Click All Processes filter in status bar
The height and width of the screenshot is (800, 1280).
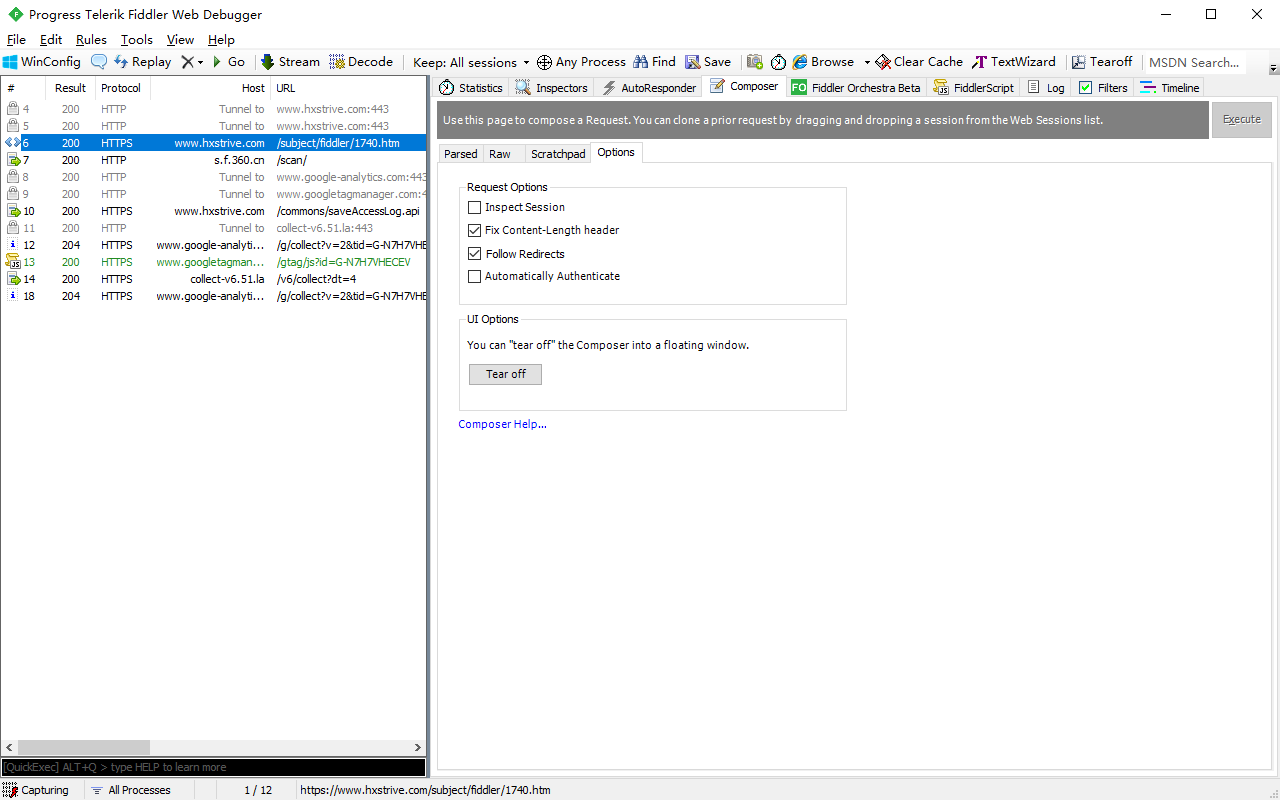130,790
